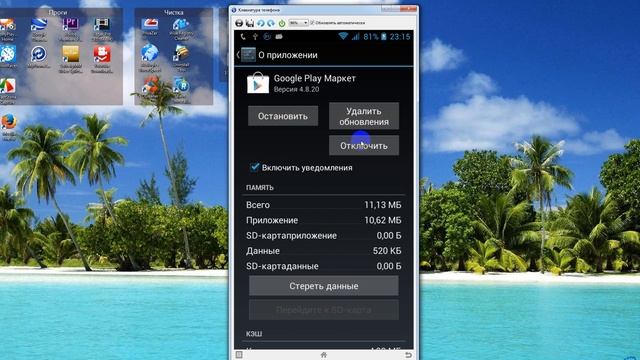
Task: Tap the 23:15 clock in status bar
Action: (400, 36)
